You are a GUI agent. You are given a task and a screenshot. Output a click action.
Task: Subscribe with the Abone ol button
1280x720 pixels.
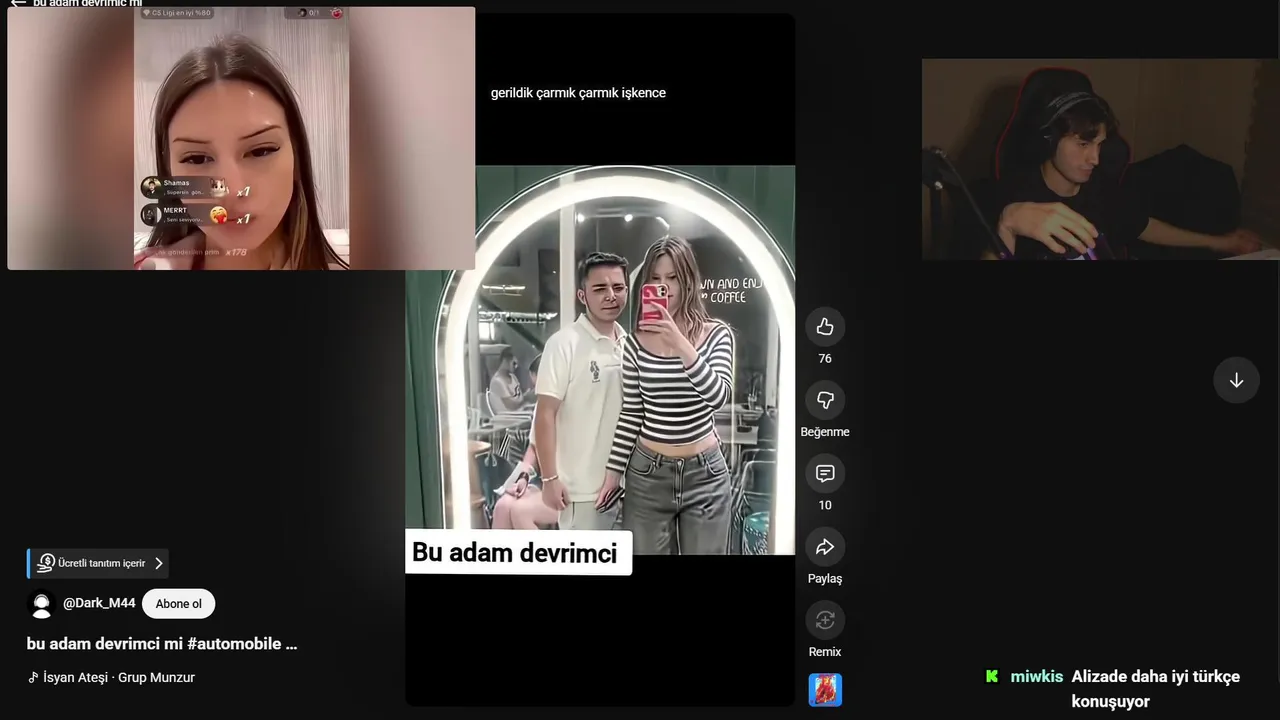coord(179,604)
